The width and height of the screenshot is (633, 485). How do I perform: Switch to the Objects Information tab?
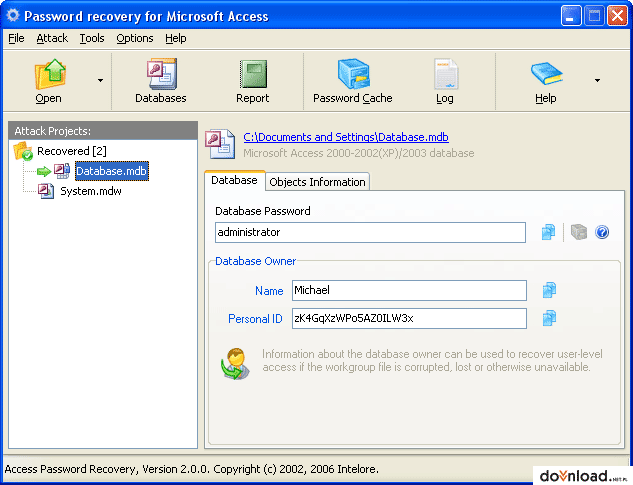[x=317, y=182]
